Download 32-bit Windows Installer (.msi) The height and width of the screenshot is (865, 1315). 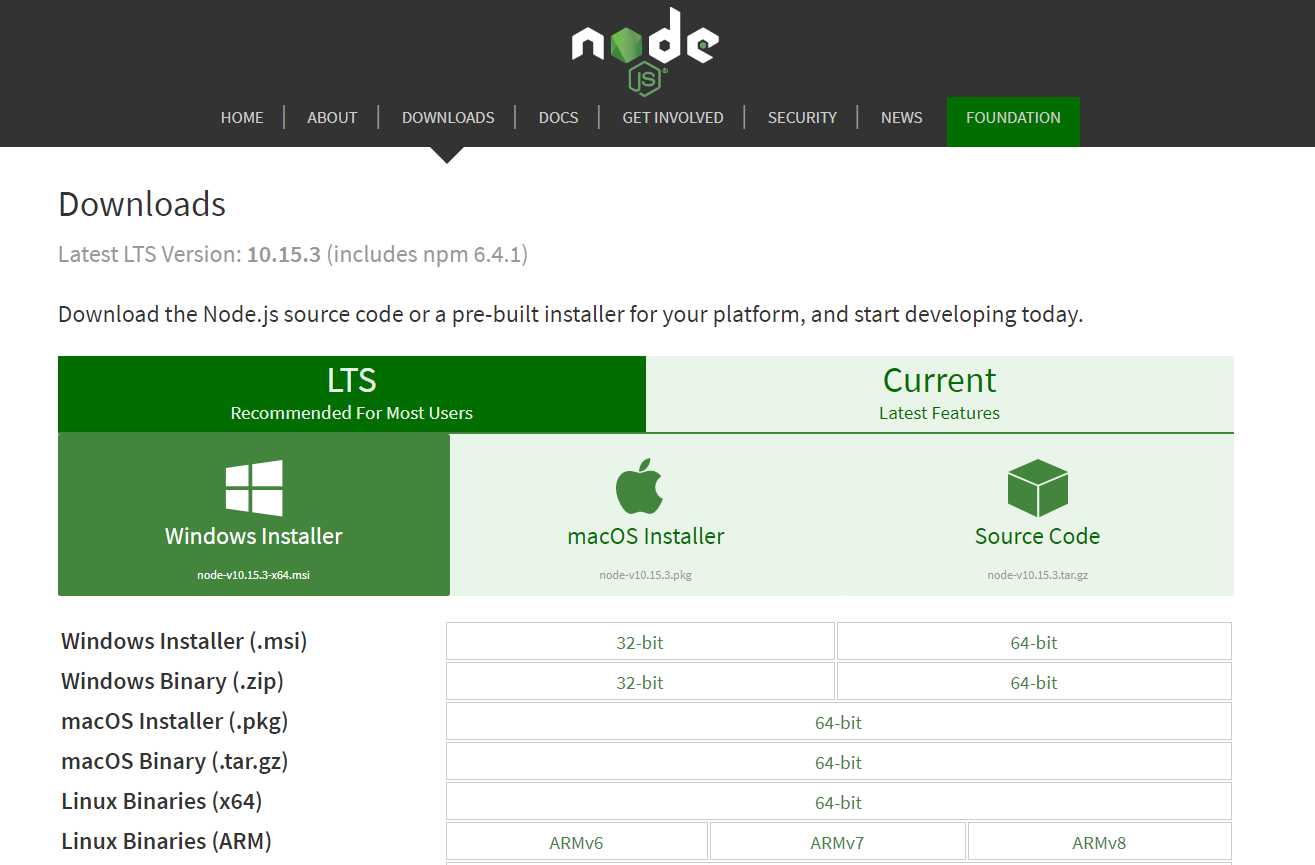tap(640, 642)
